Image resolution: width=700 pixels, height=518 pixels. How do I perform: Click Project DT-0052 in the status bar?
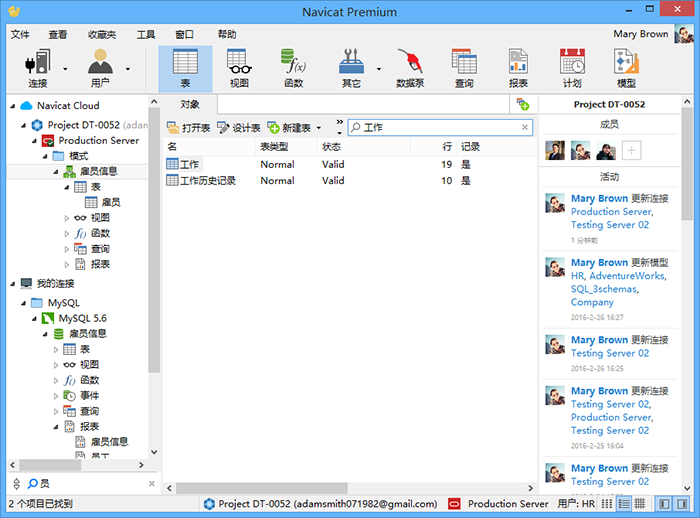click(x=320, y=504)
